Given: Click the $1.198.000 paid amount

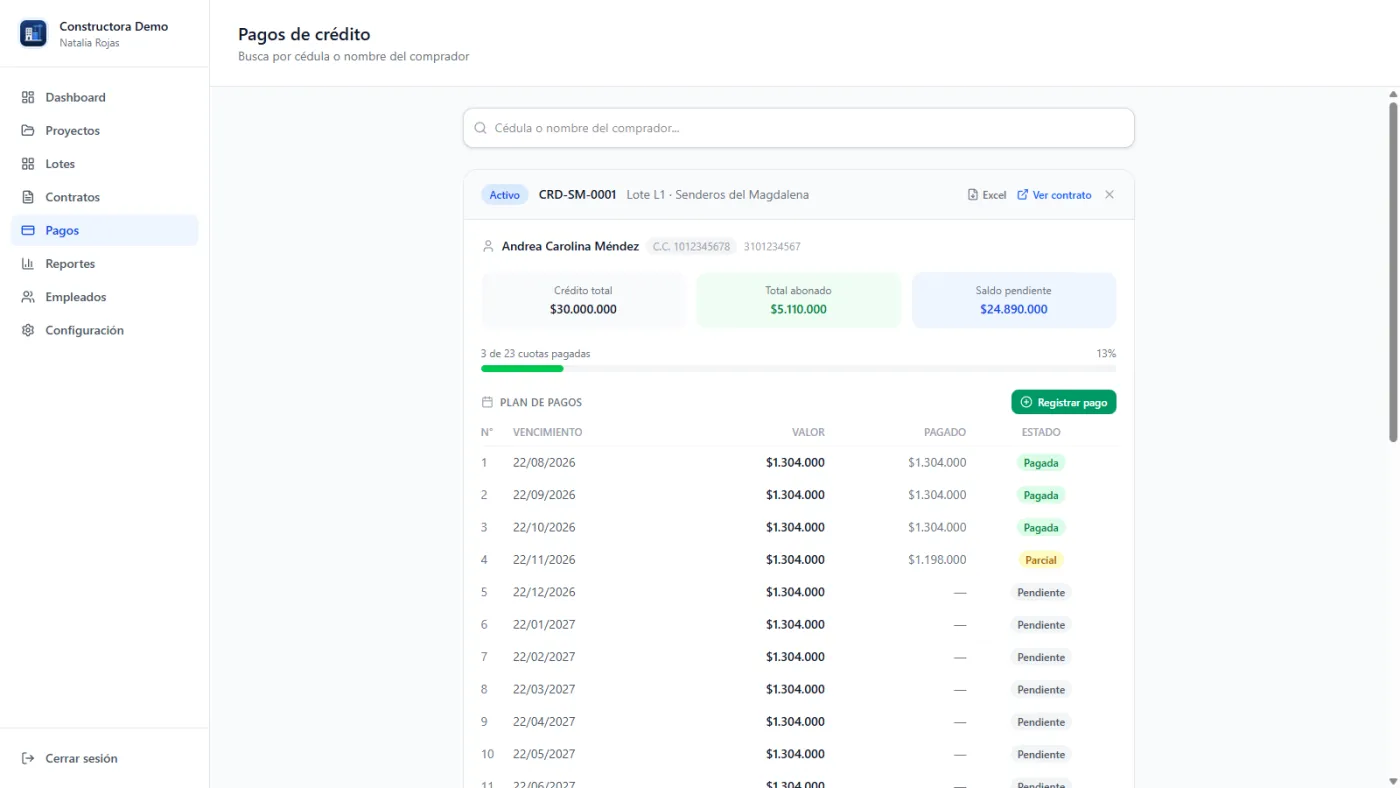Looking at the screenshot, I should (937, 560).
